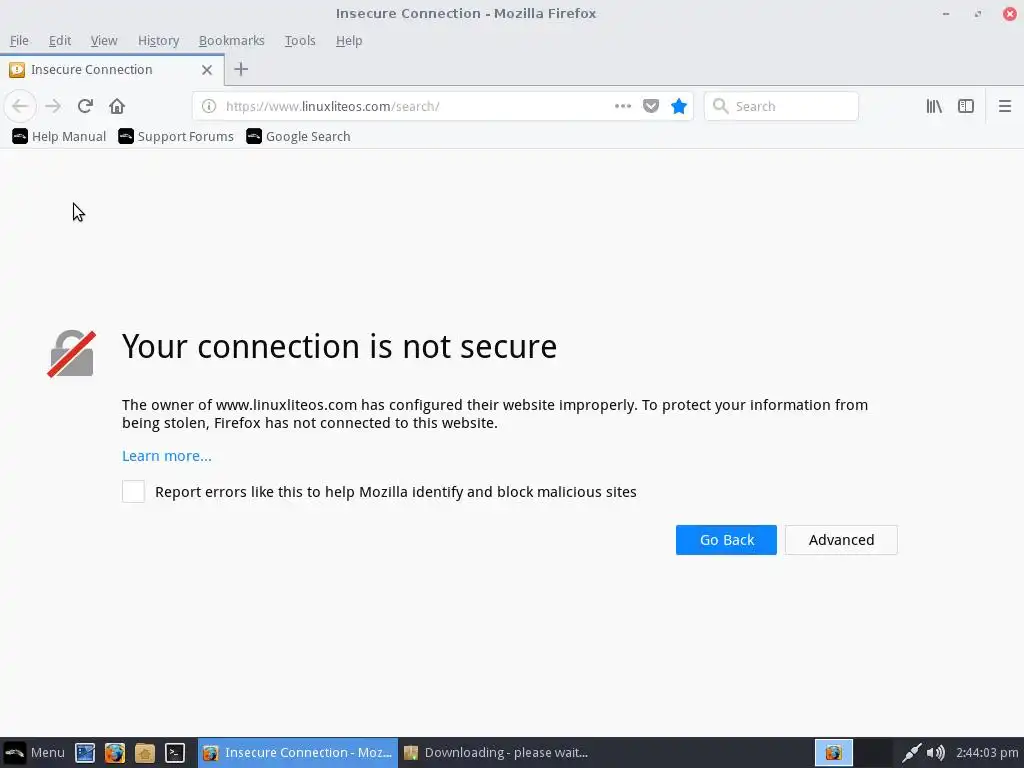Open Google Search bookmark
The width and height of the screenshot is (1024, 768).
[x=298, y=136]
